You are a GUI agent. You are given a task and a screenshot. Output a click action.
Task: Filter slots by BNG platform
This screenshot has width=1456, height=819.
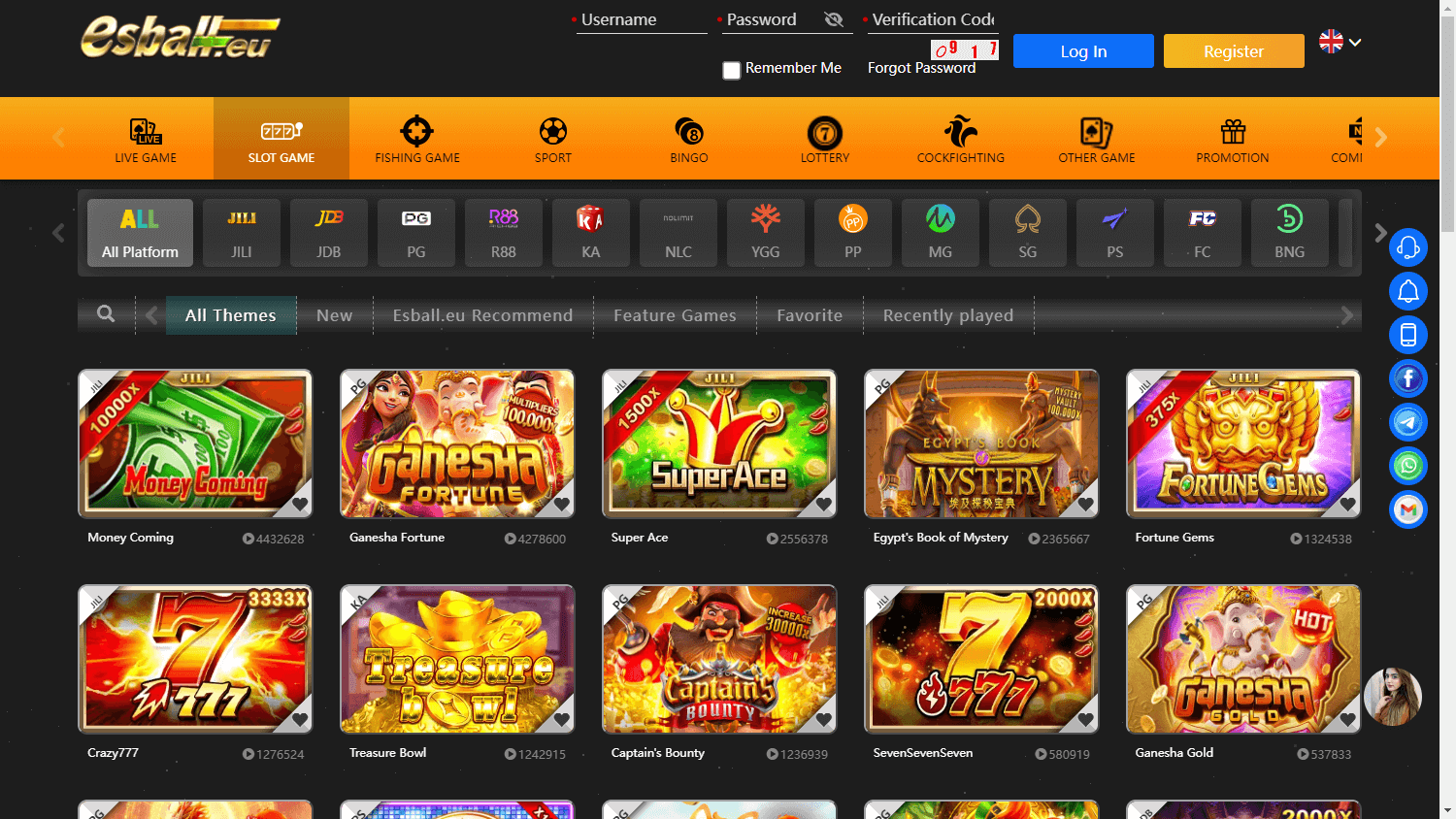[x=1290, y=233]
